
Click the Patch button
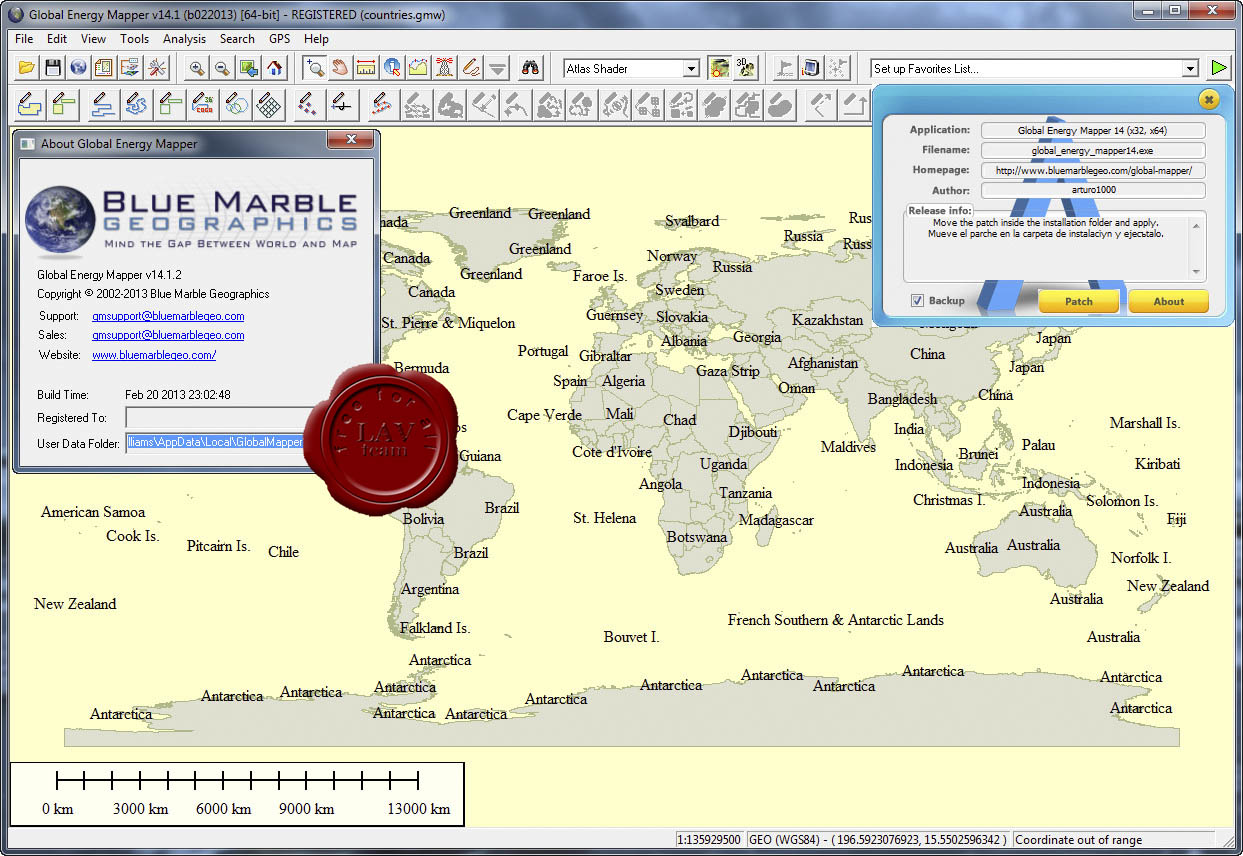[1079, 301]
